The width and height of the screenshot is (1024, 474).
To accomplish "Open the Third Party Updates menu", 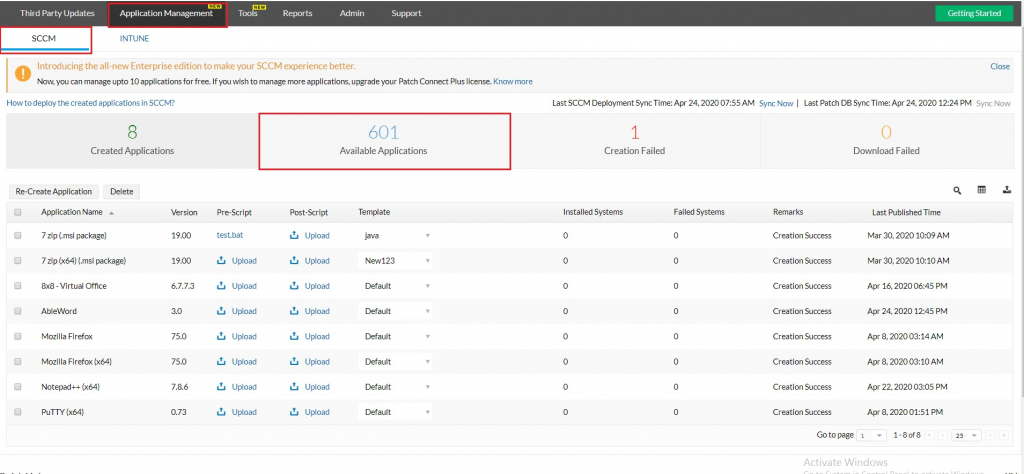I will pos(57,13).
